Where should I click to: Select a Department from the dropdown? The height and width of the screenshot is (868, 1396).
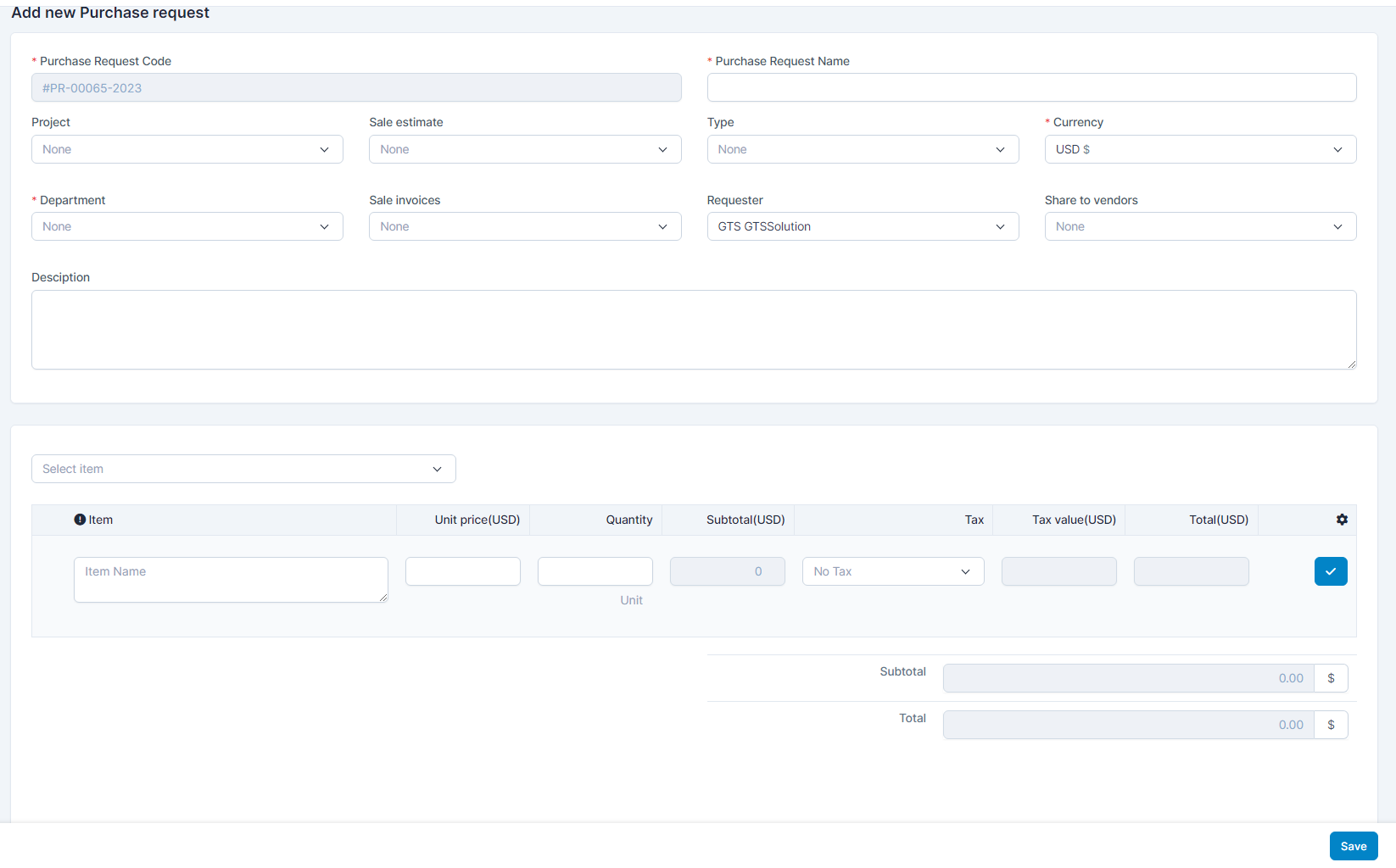[187, 226]
